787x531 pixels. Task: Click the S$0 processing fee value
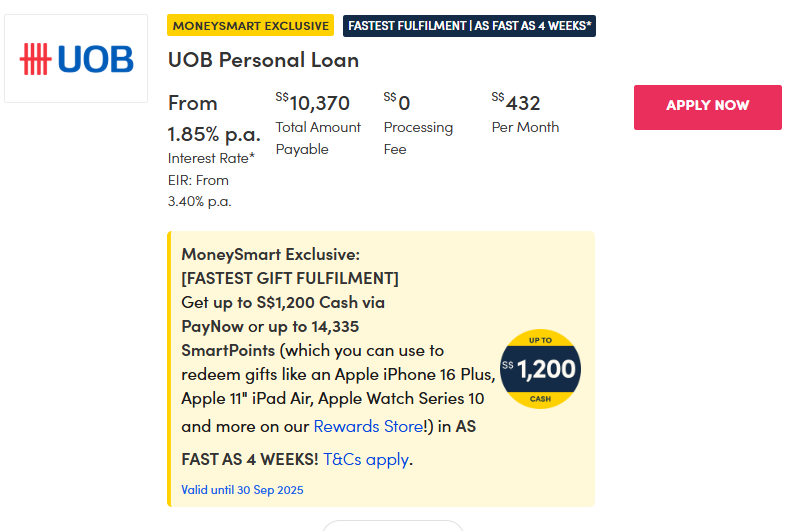pos(397,103)
